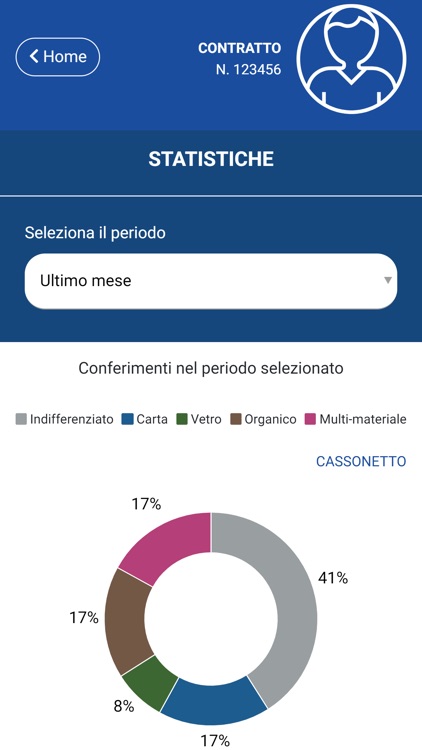
Task: Hide the Indifferenziato legend label
Action: click(x=72, y=419)
